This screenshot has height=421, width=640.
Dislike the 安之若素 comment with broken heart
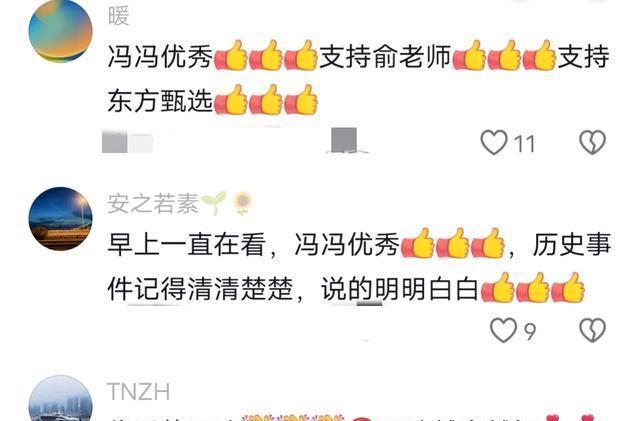pos(592,330)
